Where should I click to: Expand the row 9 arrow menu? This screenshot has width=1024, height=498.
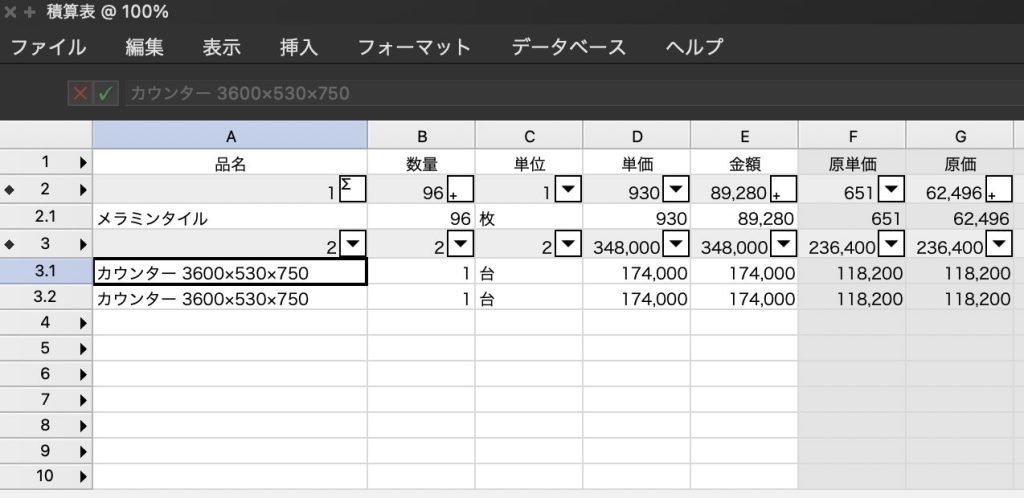pos(84,451)
